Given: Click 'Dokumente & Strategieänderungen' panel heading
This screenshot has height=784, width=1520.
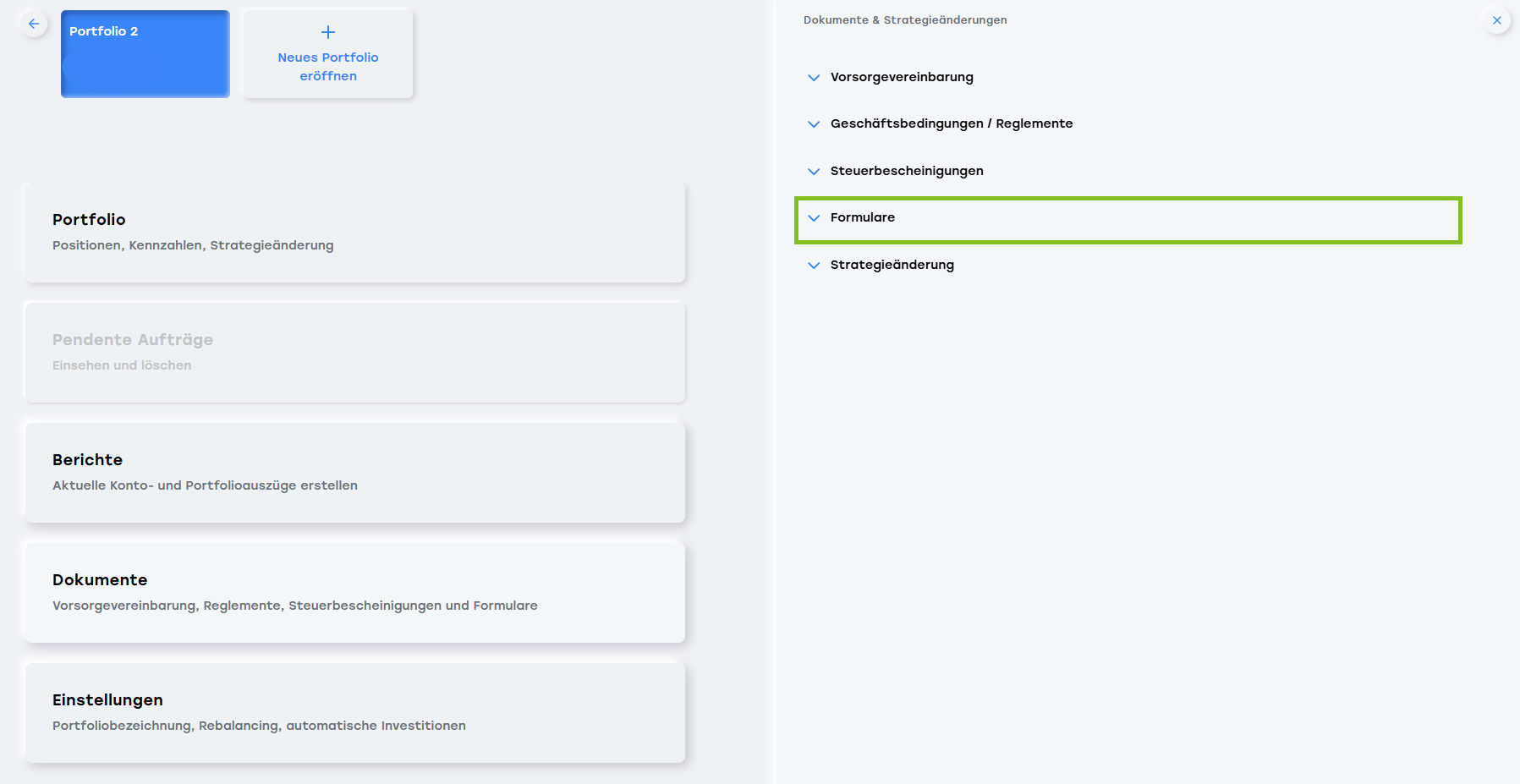Looking at the screenshot, I should point(905,19).
